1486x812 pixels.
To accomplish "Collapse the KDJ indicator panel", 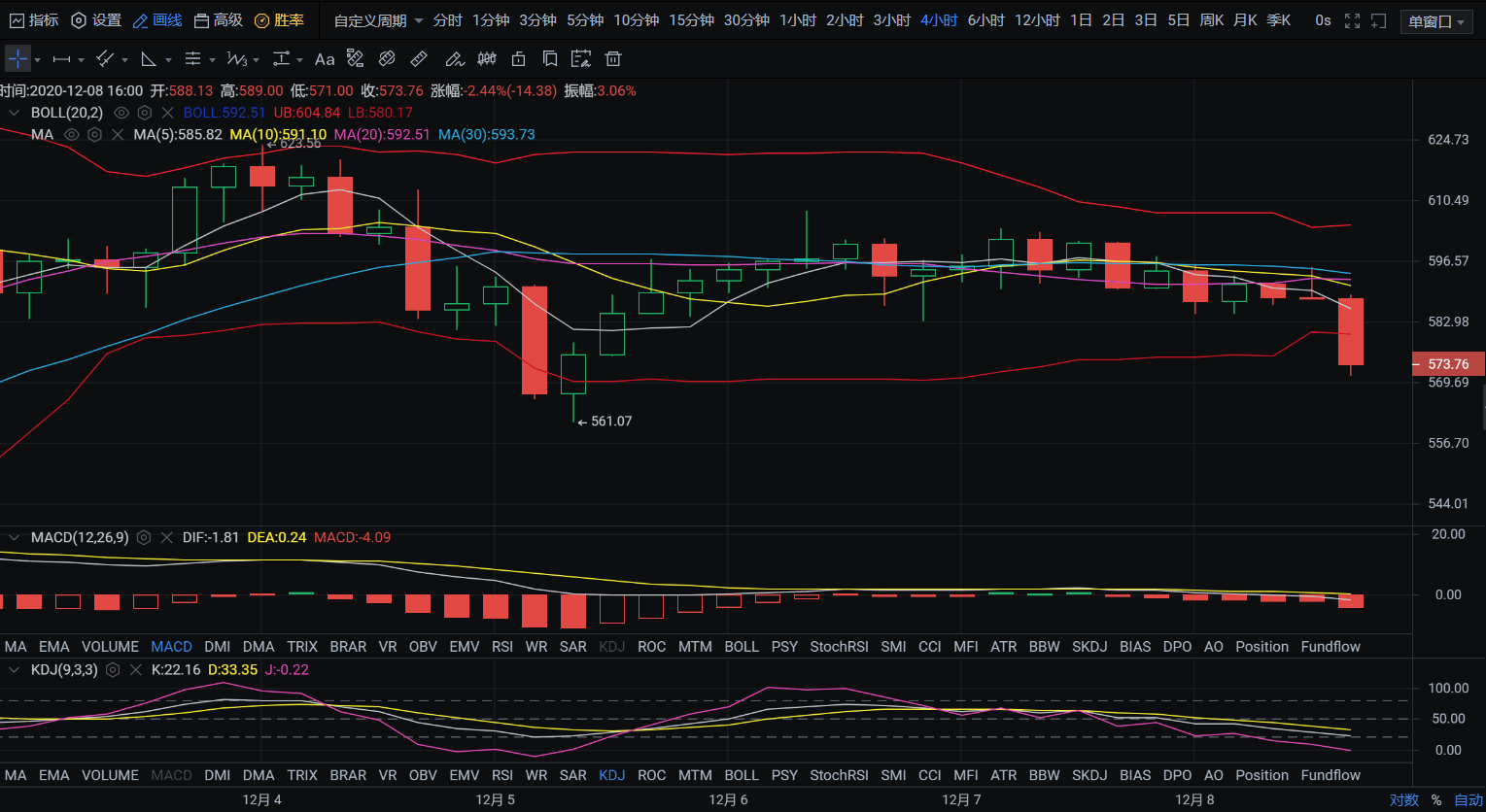I will [x=14, y=670].
